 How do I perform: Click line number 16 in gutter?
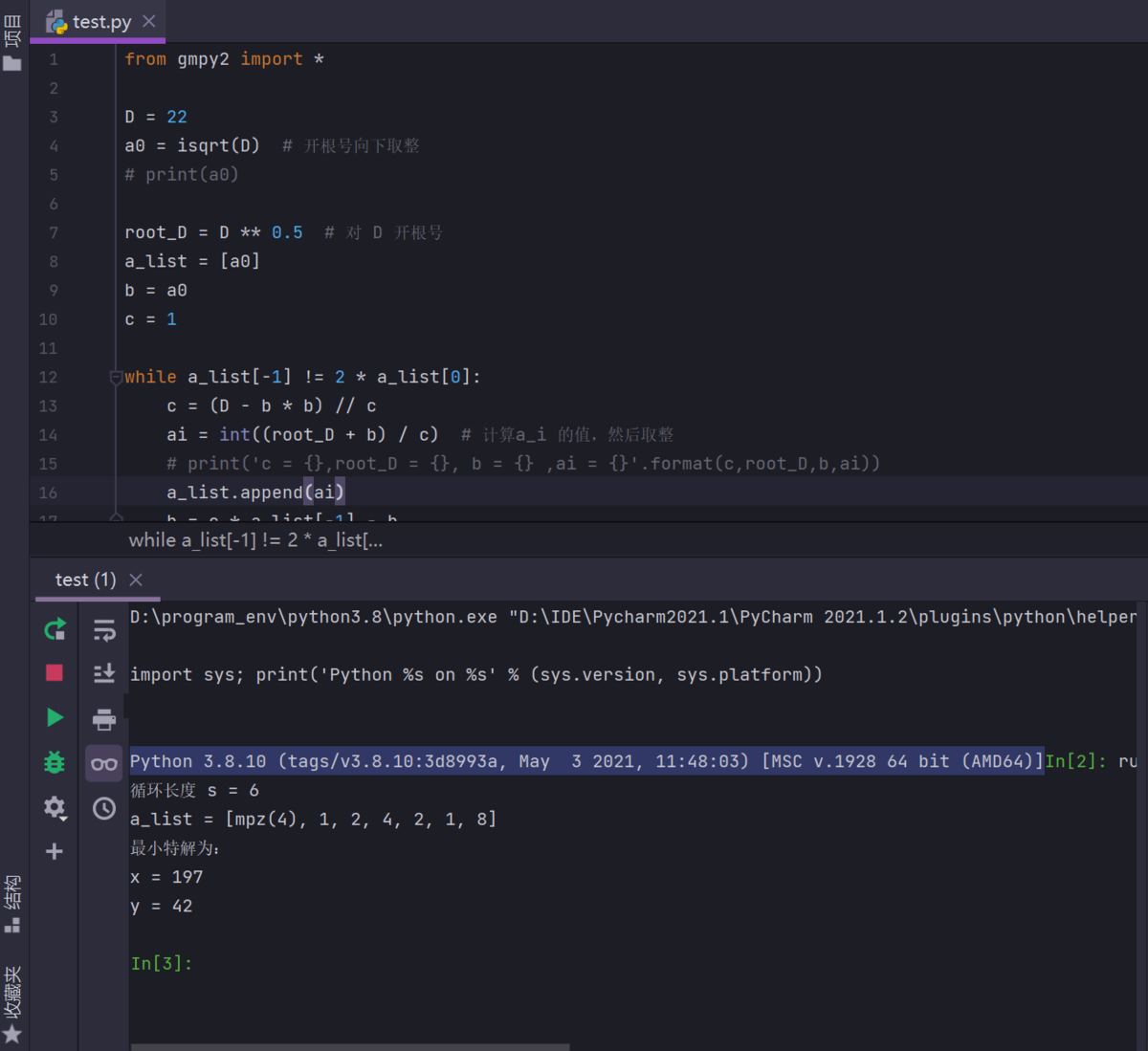coord(48,493)
